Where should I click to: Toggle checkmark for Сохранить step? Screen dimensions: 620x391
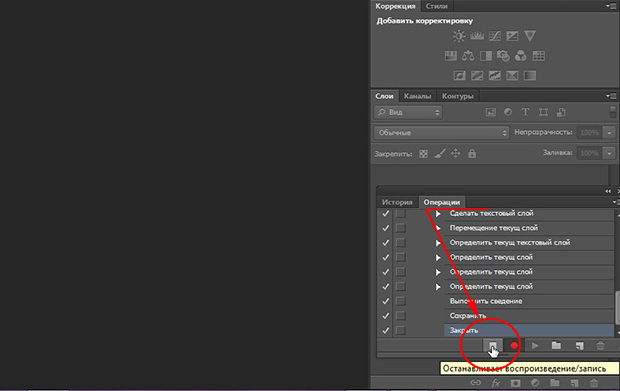386,315
